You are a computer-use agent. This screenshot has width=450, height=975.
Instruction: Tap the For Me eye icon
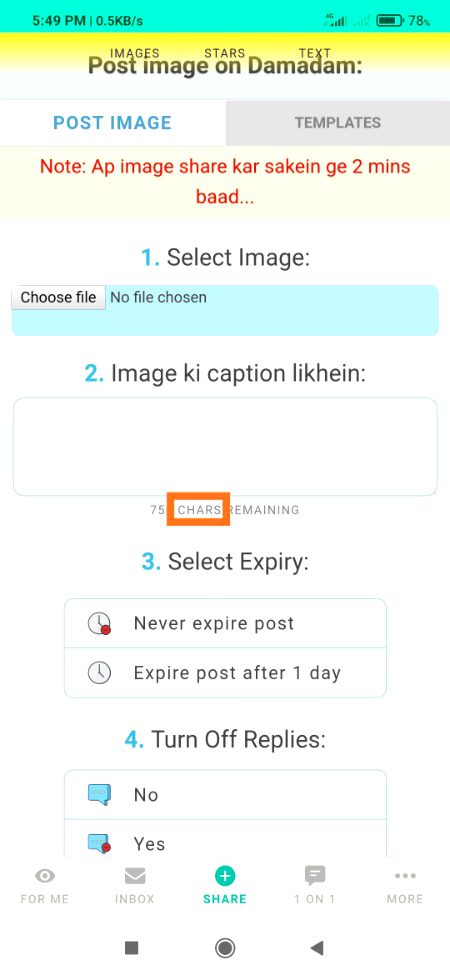[x=45, y=876]
